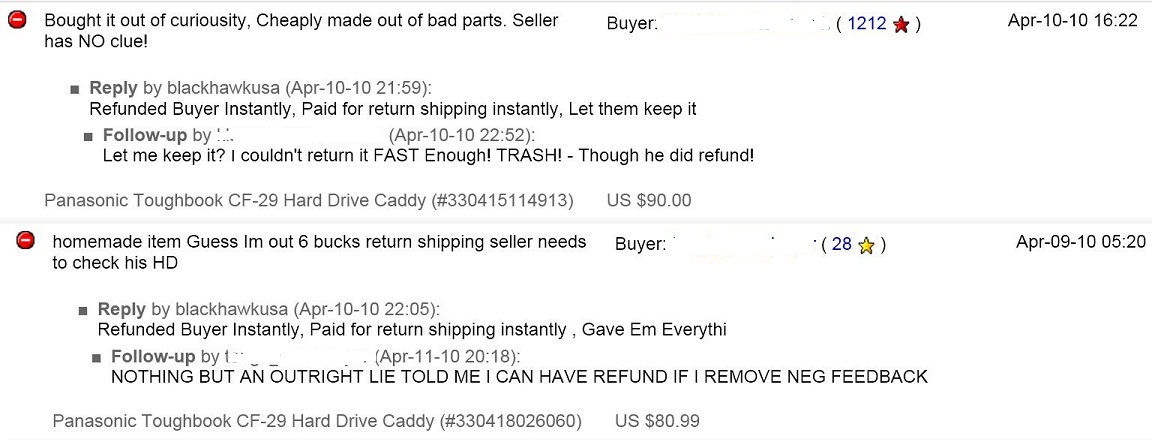Open buyer feedback score 1212
Image resolution: width=1152 pixels, height=448 pixels.
[x=867, y=24]
